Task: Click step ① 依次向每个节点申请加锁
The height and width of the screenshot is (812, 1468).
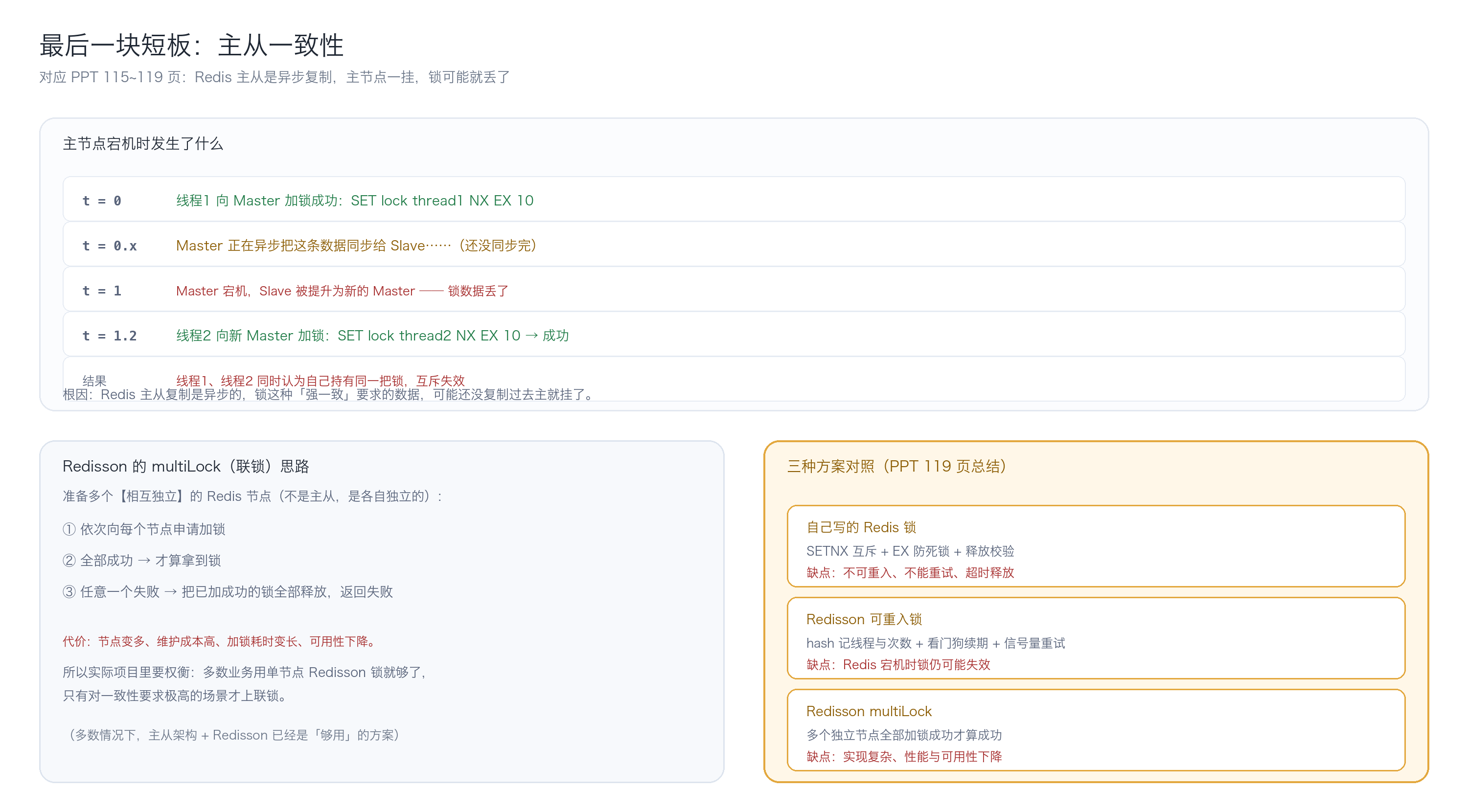Action: click(x=143, y=529)
